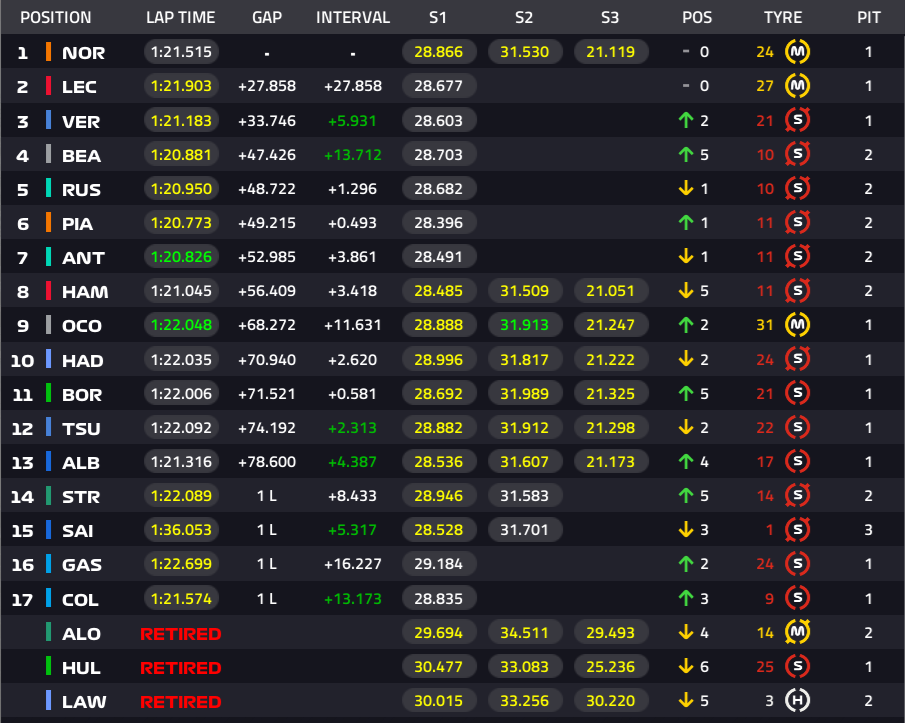Screen dimensions: 905x723
Task: Click the medium tyre icon in OCO's row
Action: pos(797,325)
